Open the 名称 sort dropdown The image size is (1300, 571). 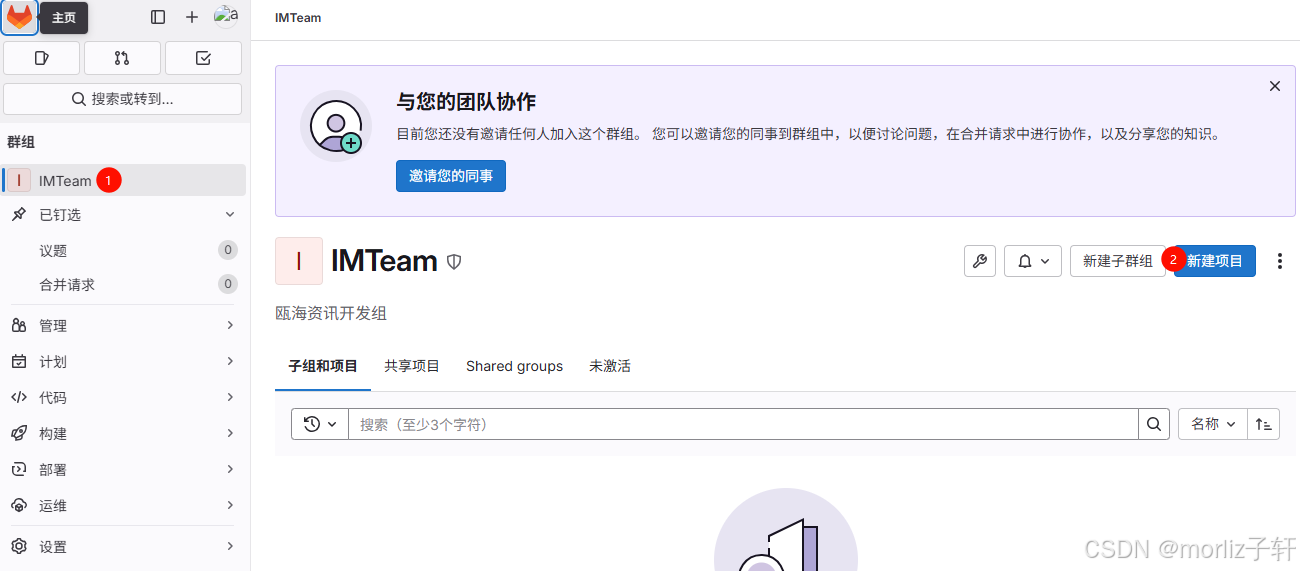[1213, 424]
